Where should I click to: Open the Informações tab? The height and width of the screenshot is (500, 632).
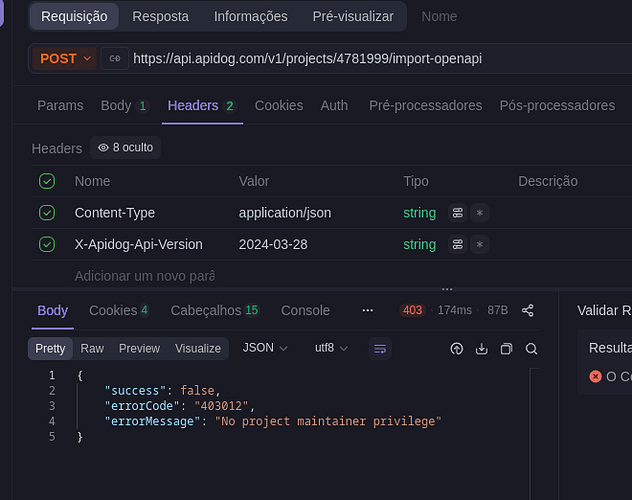[251, 17]
